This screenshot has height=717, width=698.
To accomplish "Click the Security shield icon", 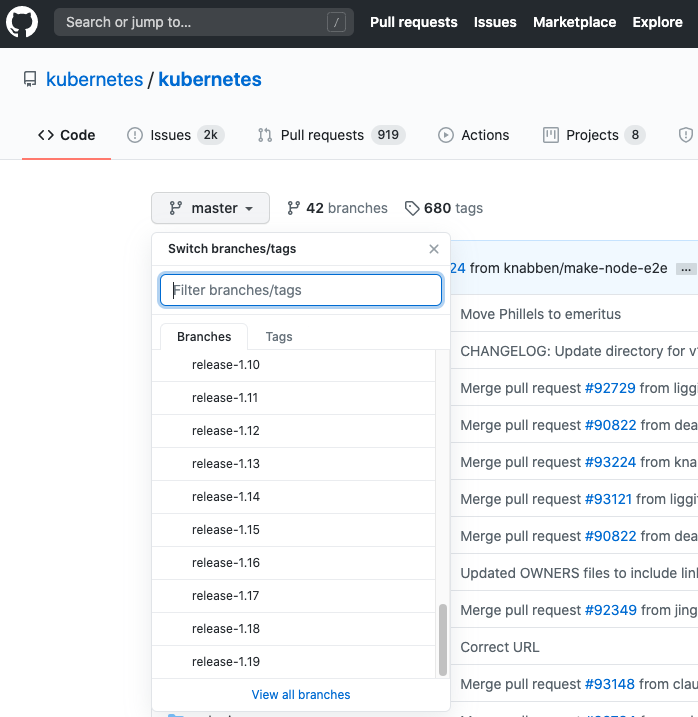I will pos(685,135).
